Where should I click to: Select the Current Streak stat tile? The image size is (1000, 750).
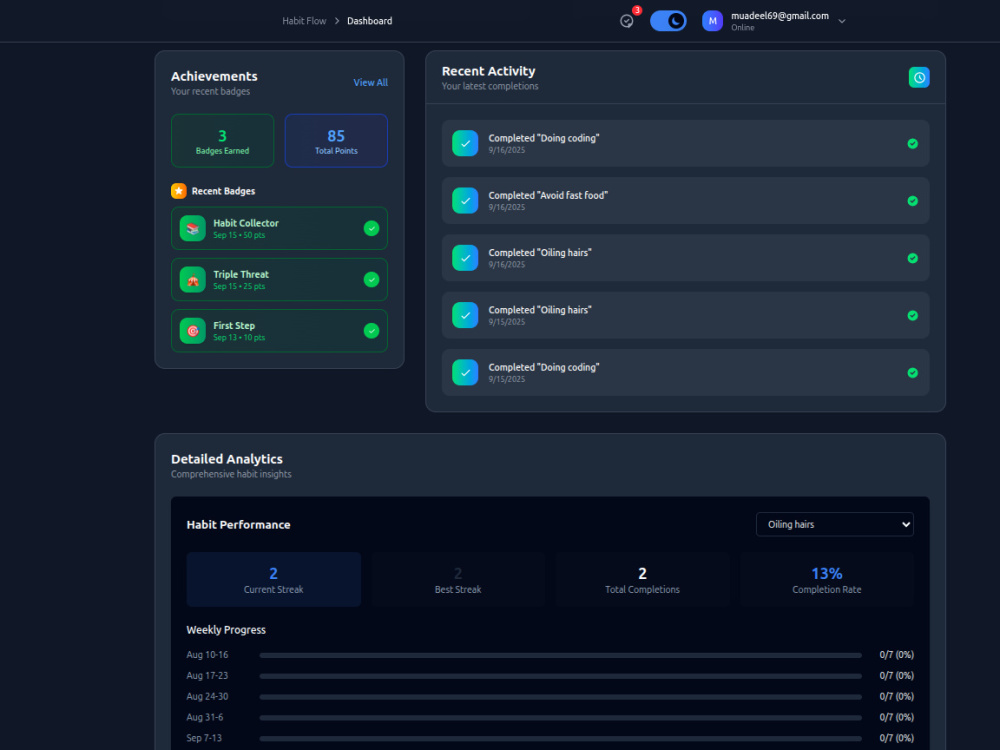coord(274,579)
